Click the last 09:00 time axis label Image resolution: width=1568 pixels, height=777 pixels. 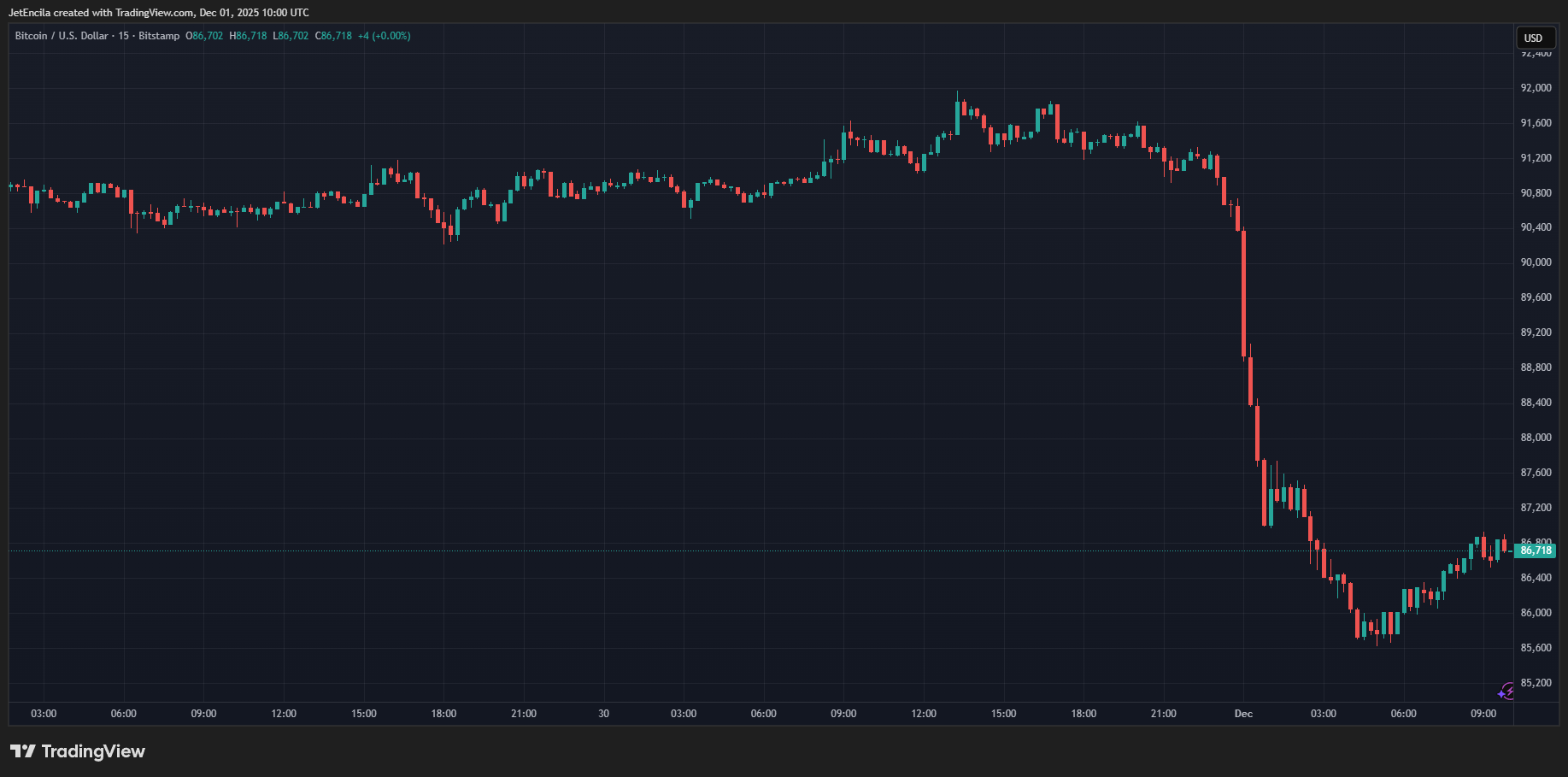click(1483, 714)
